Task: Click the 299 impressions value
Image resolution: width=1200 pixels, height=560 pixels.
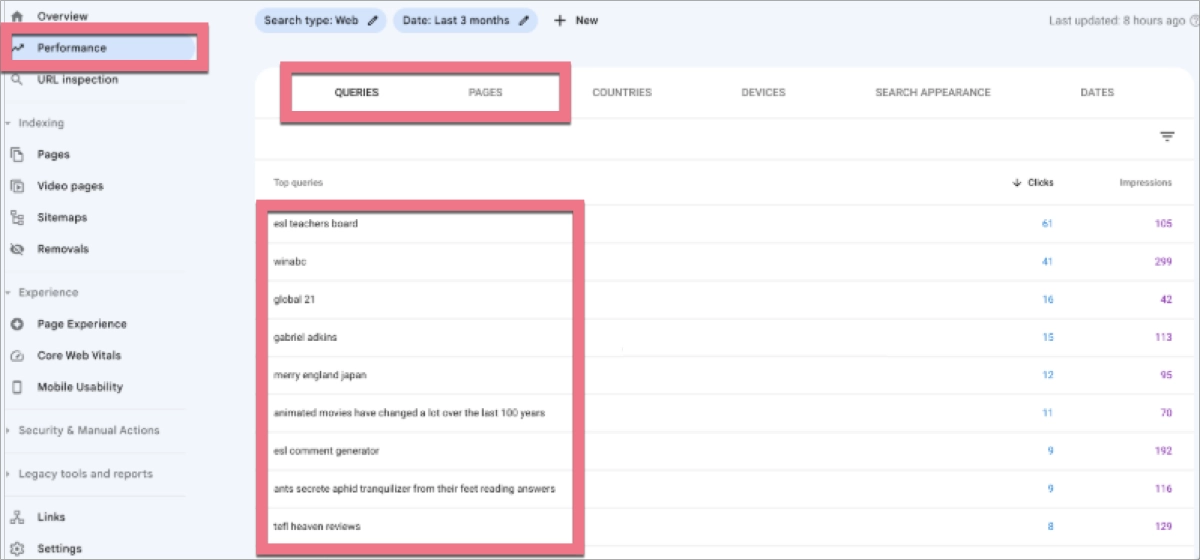Action: 1163,261
